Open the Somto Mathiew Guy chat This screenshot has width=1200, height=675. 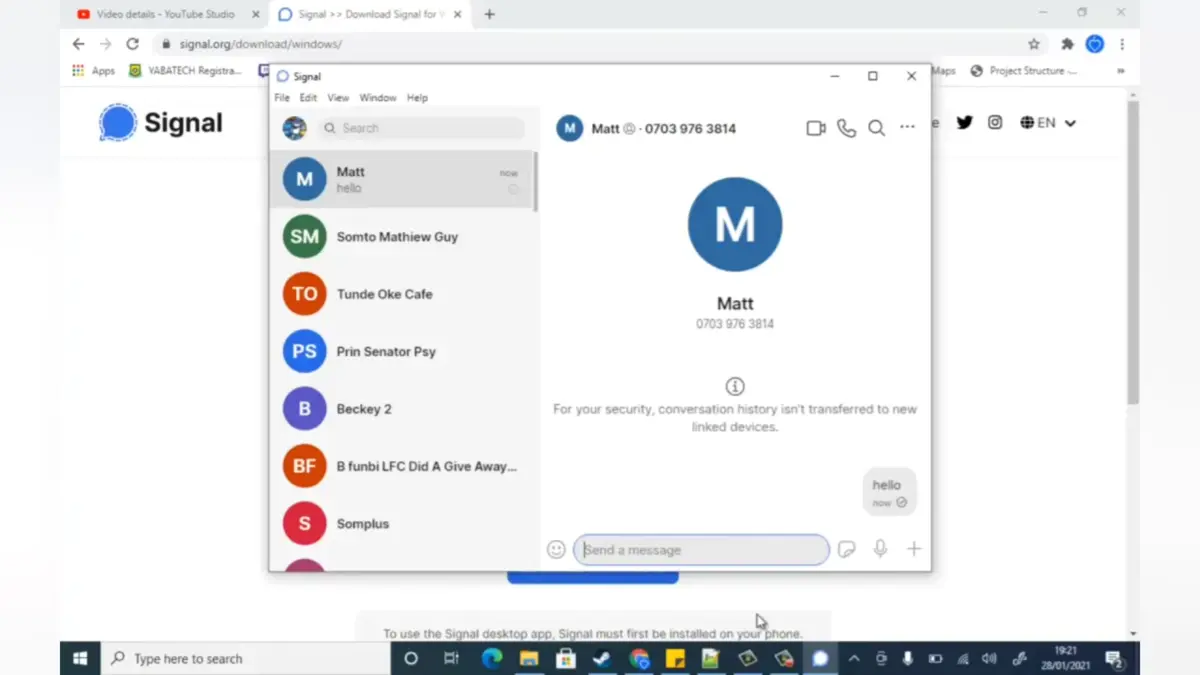pyautogui.click(x=402, y=237)
